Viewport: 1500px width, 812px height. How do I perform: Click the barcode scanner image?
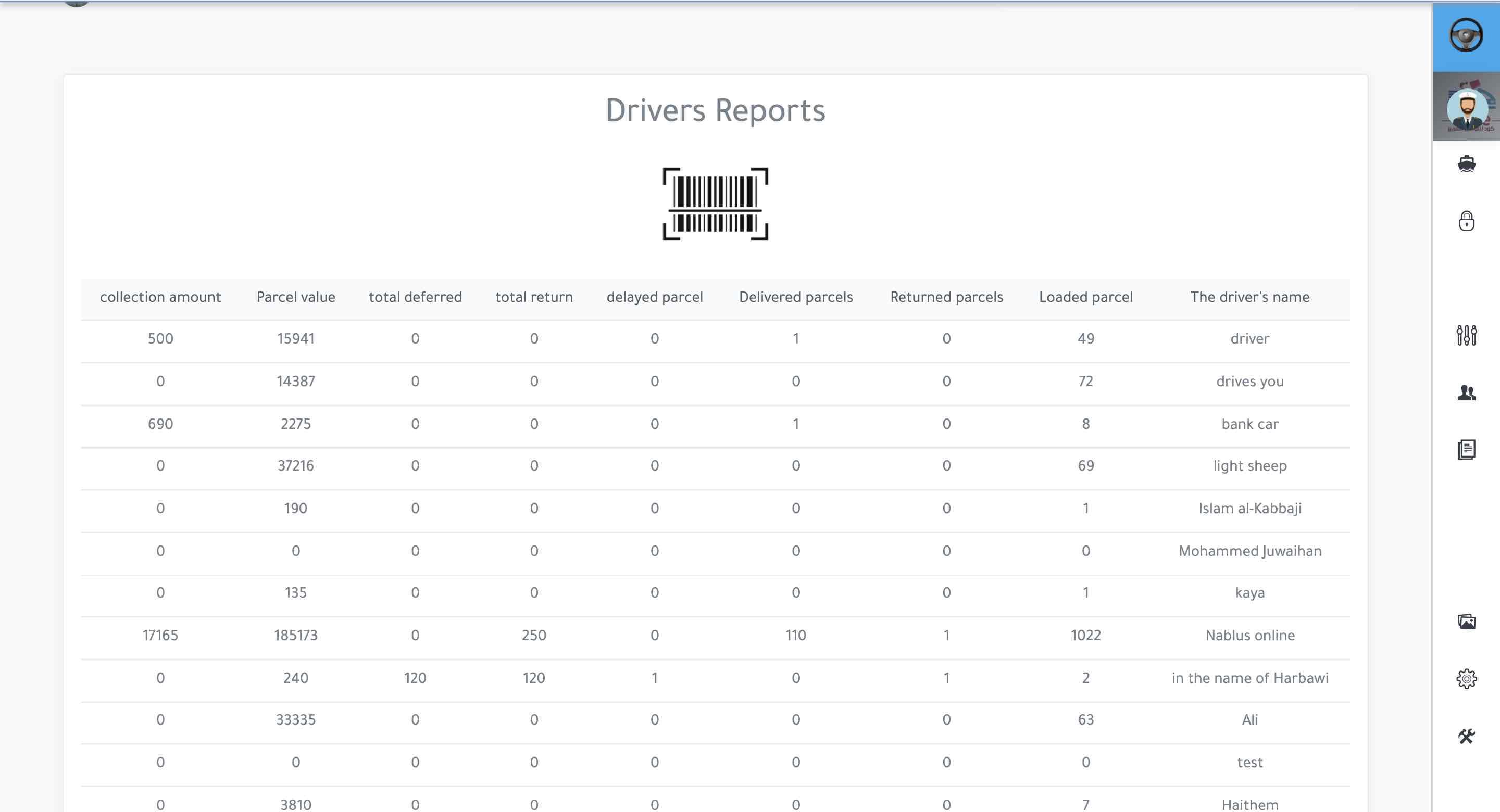click(715, 204)
